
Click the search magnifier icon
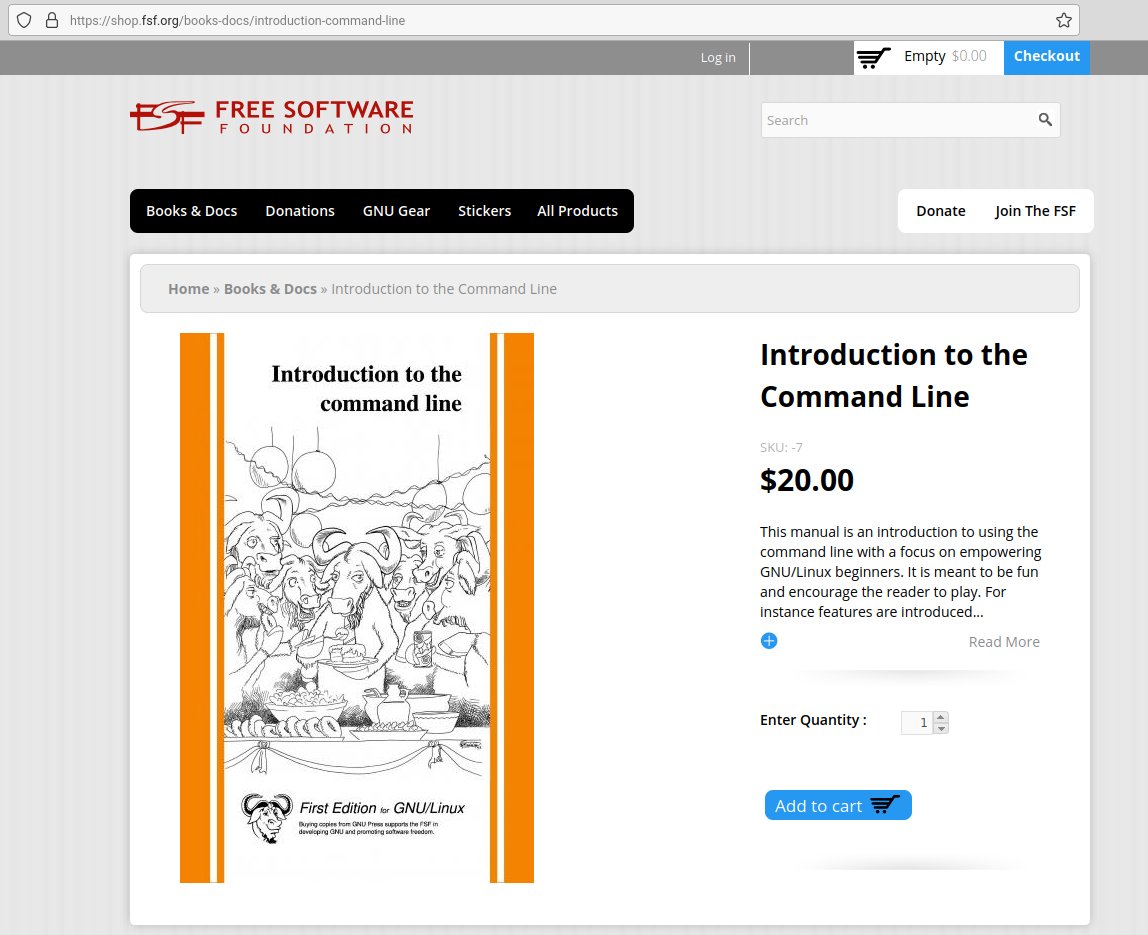click(1044, 119)
